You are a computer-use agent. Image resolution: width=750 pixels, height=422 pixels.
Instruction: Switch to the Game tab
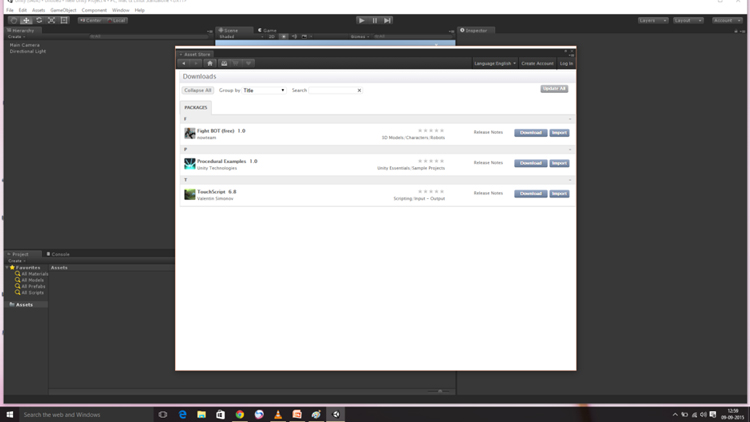[267, 30]
